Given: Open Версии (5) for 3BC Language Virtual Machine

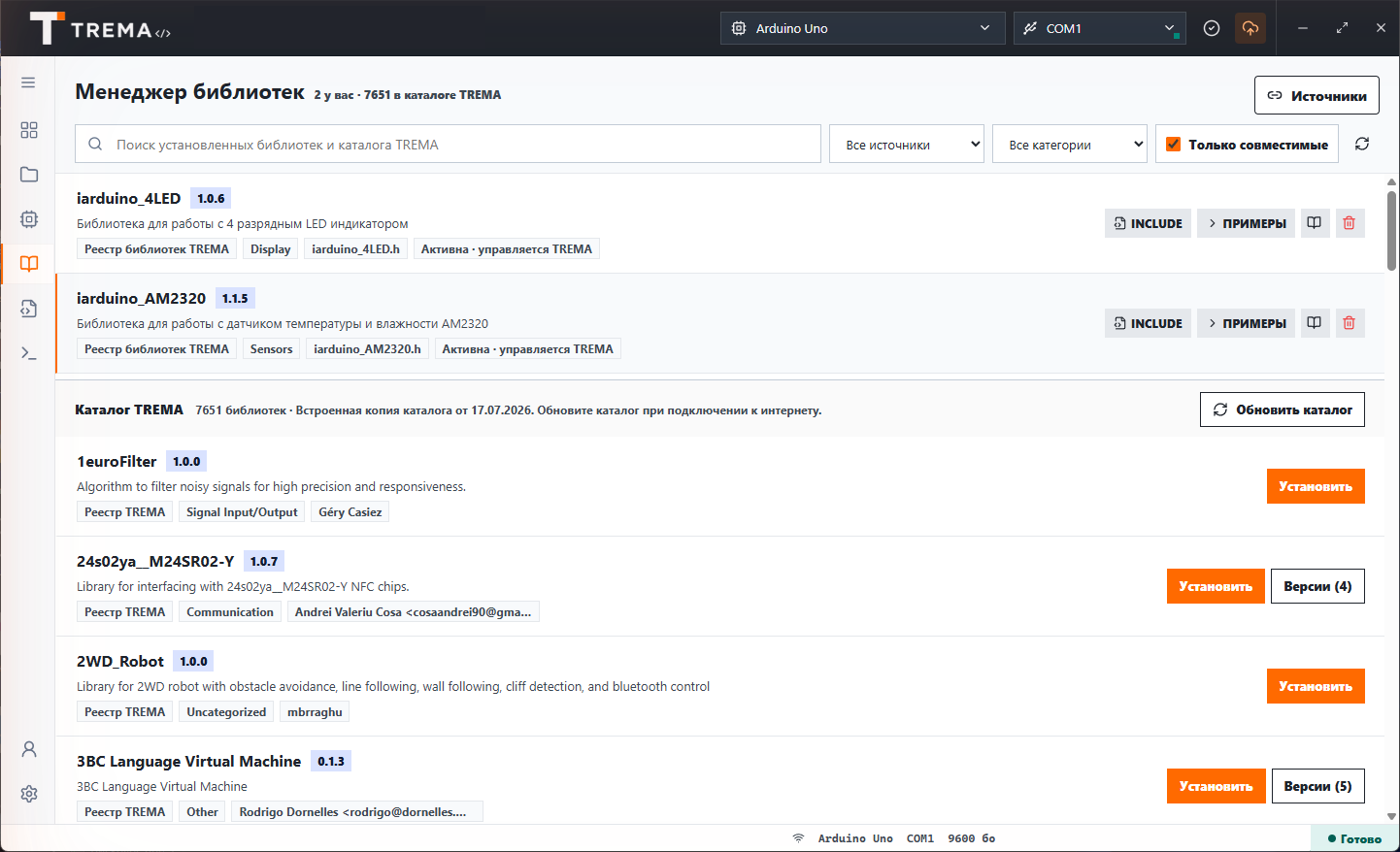Looking at the screenshot, I should click(1317, 786).
